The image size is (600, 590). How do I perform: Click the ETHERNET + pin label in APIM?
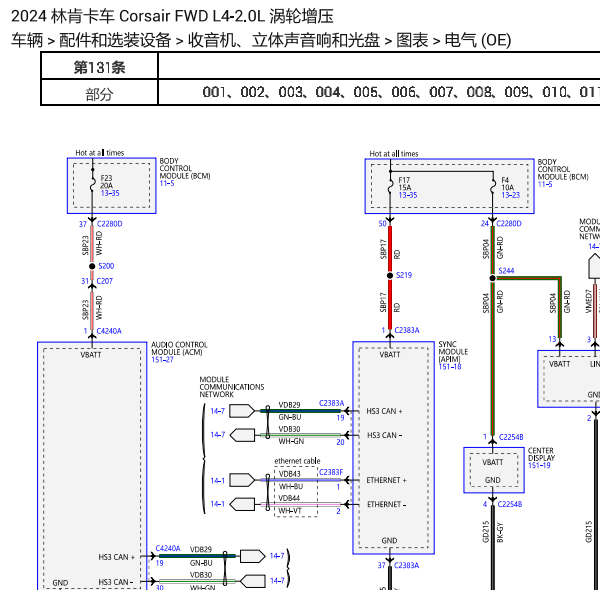point(386,480)
